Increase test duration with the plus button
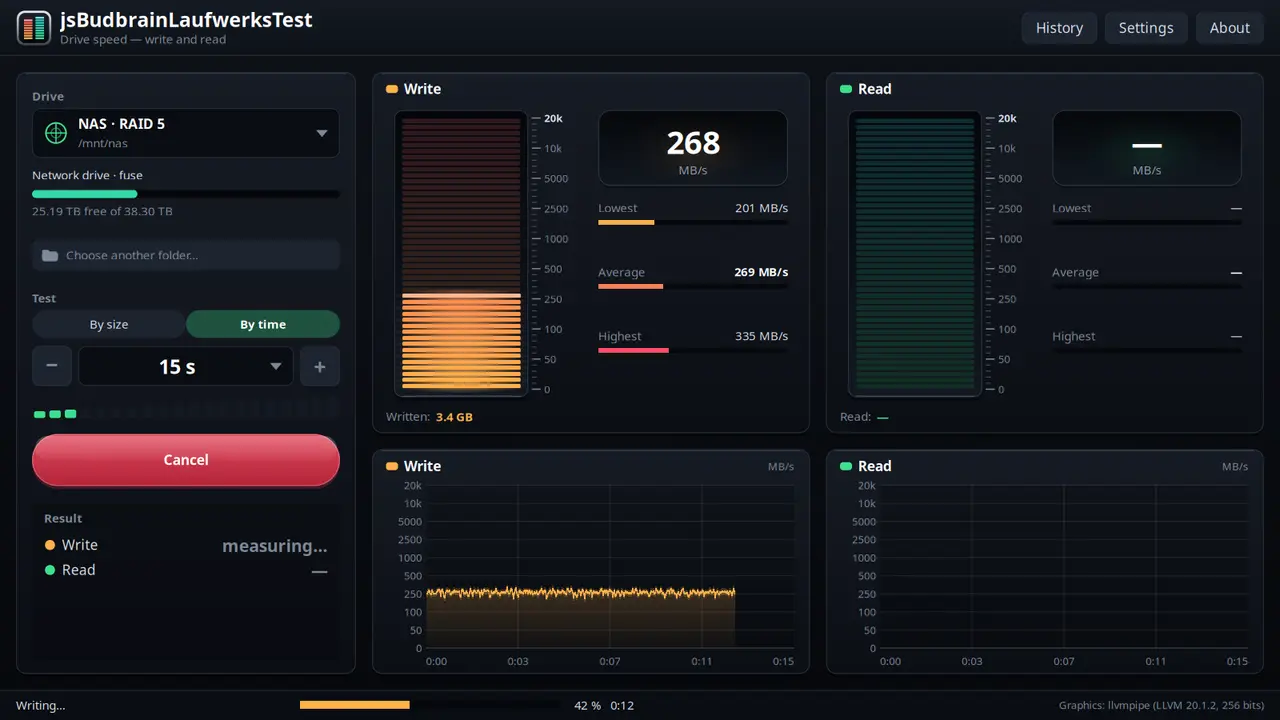 [320, 366]
